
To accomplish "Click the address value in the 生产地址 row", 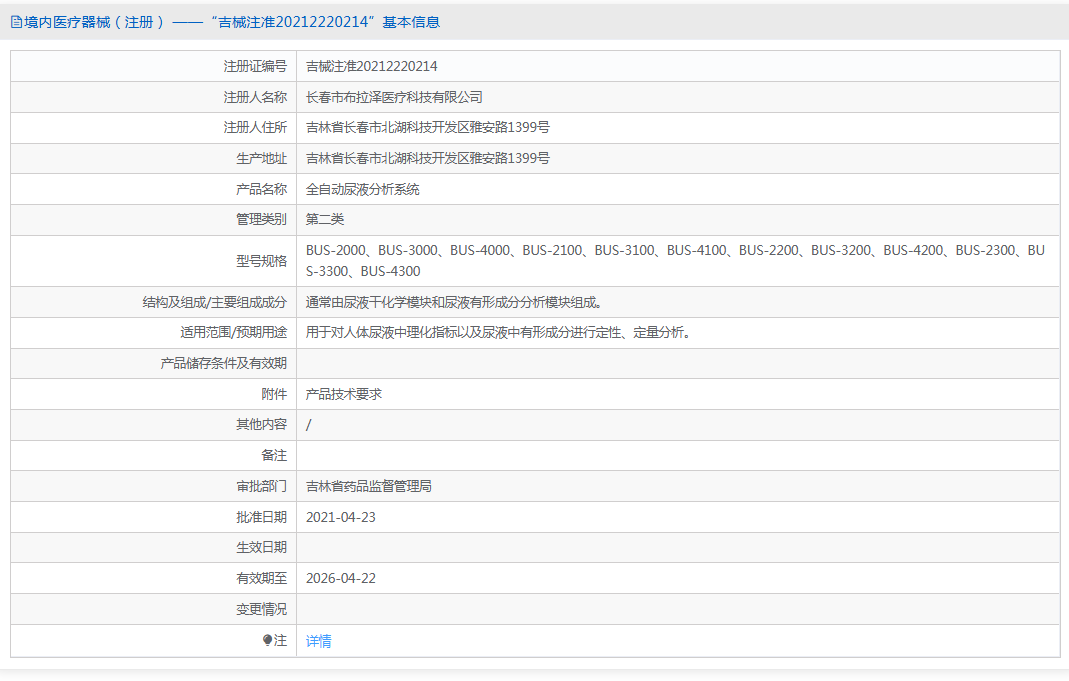I will click(427, 159).
